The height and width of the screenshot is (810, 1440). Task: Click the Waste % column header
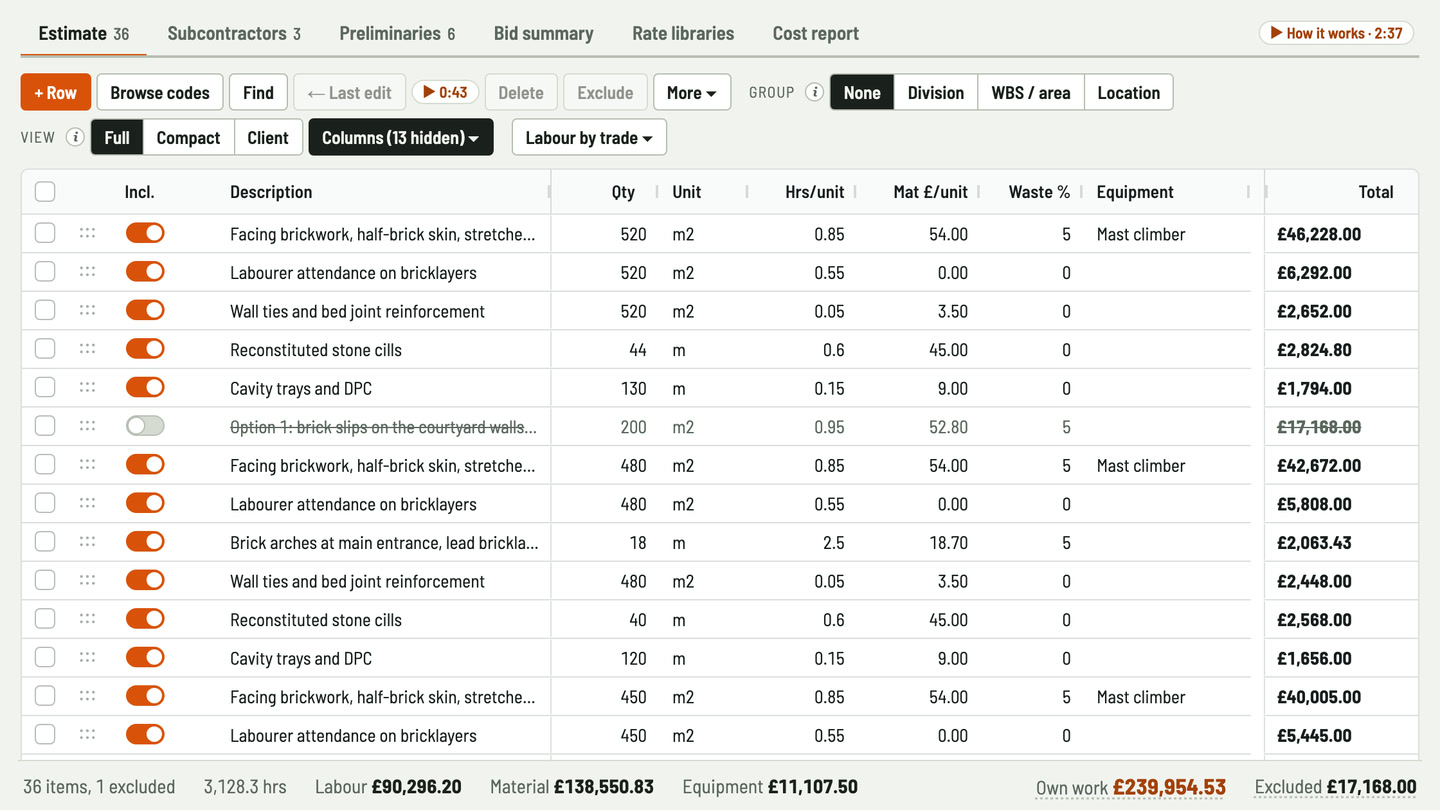[1039, 192]
